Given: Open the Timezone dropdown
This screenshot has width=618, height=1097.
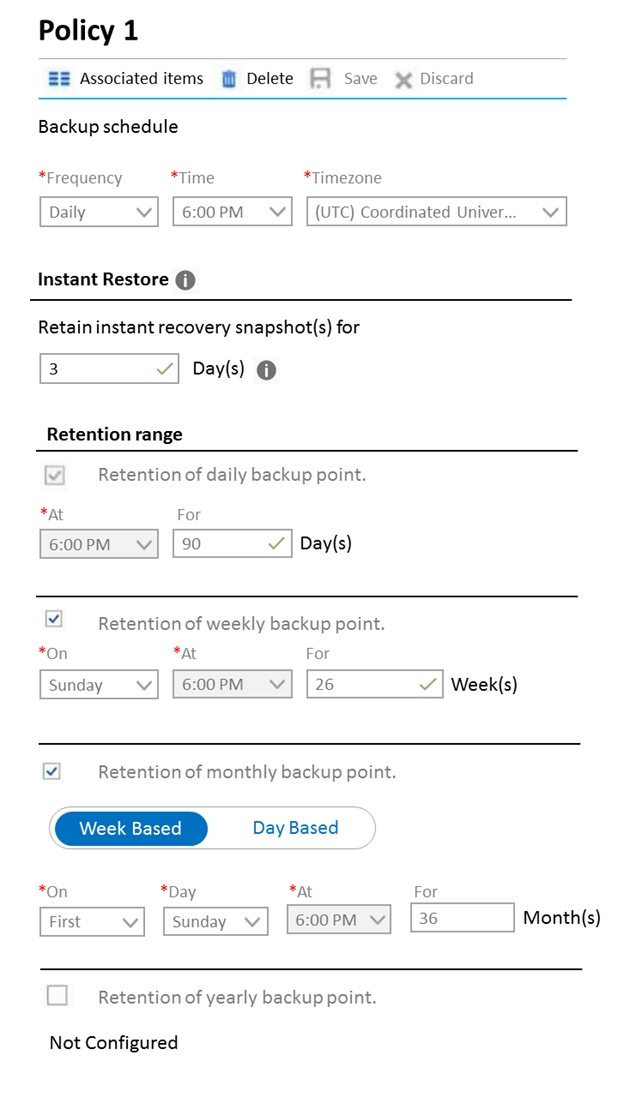Looking at the screenshot, I should [x=436, y=212].
